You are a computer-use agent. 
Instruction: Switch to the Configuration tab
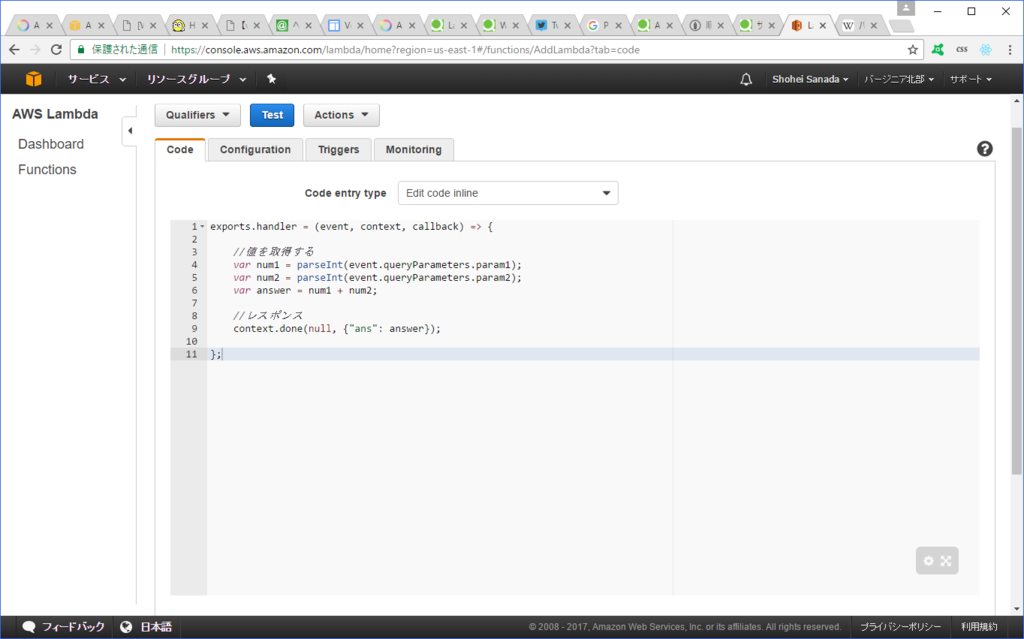pyautogui.click(x=255, y=150)
